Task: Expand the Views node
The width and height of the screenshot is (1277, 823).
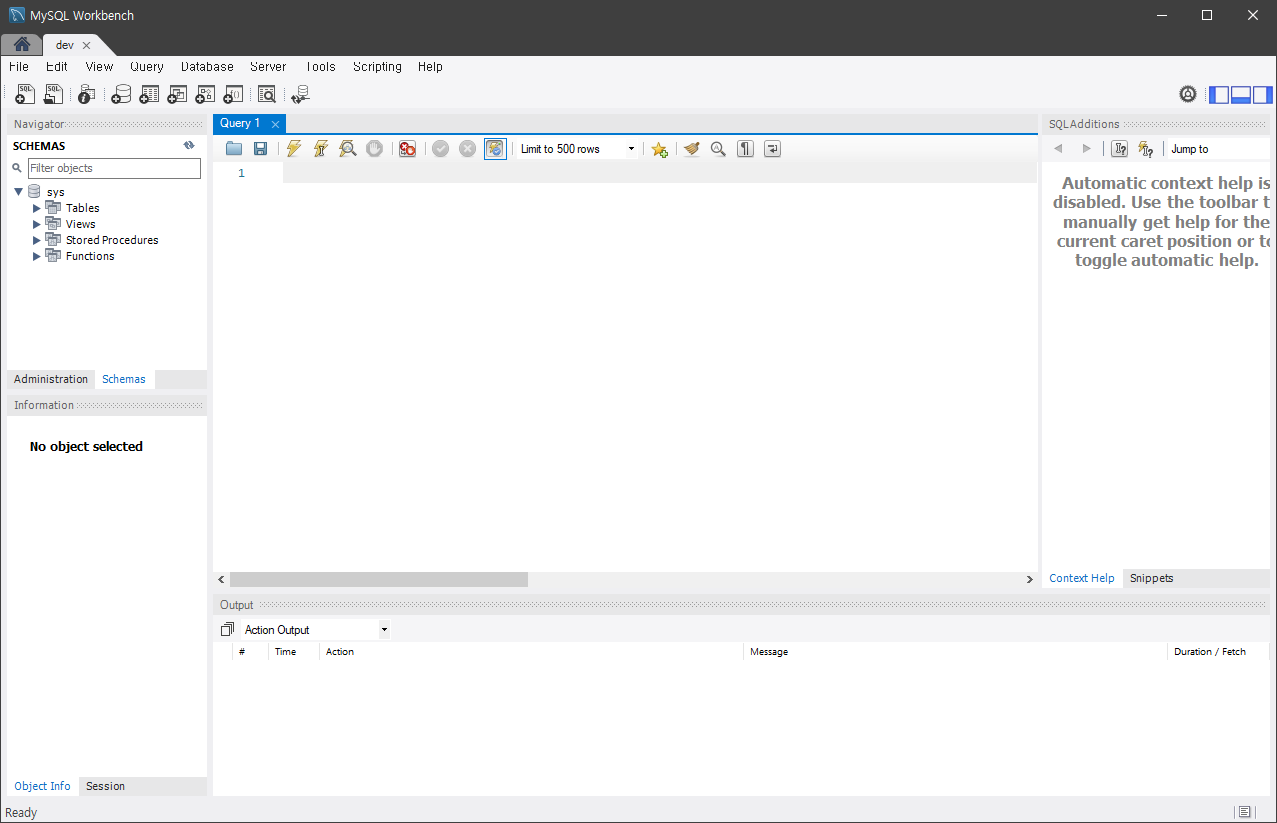Action: coord(37,224)
